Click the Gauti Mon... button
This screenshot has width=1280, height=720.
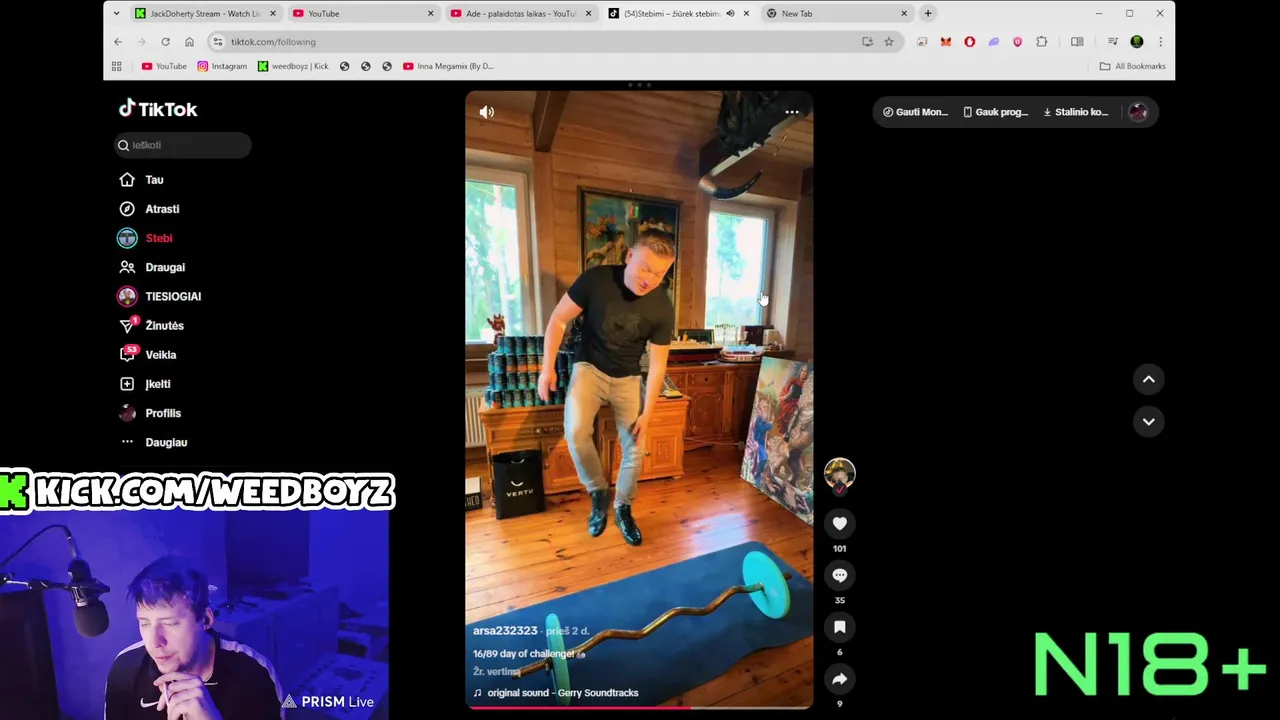pos(915,112)
